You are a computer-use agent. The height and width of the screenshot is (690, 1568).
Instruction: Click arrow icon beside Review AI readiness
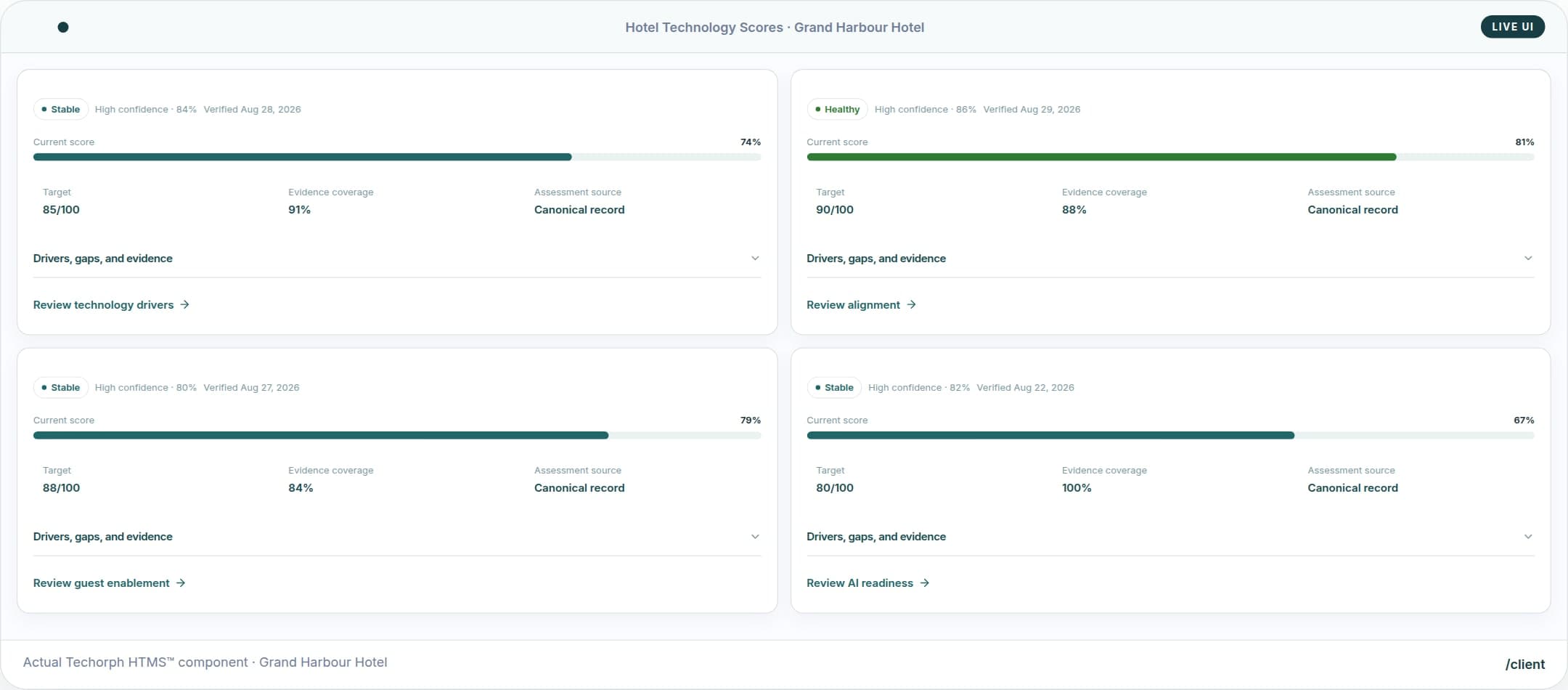pos(924,583)
